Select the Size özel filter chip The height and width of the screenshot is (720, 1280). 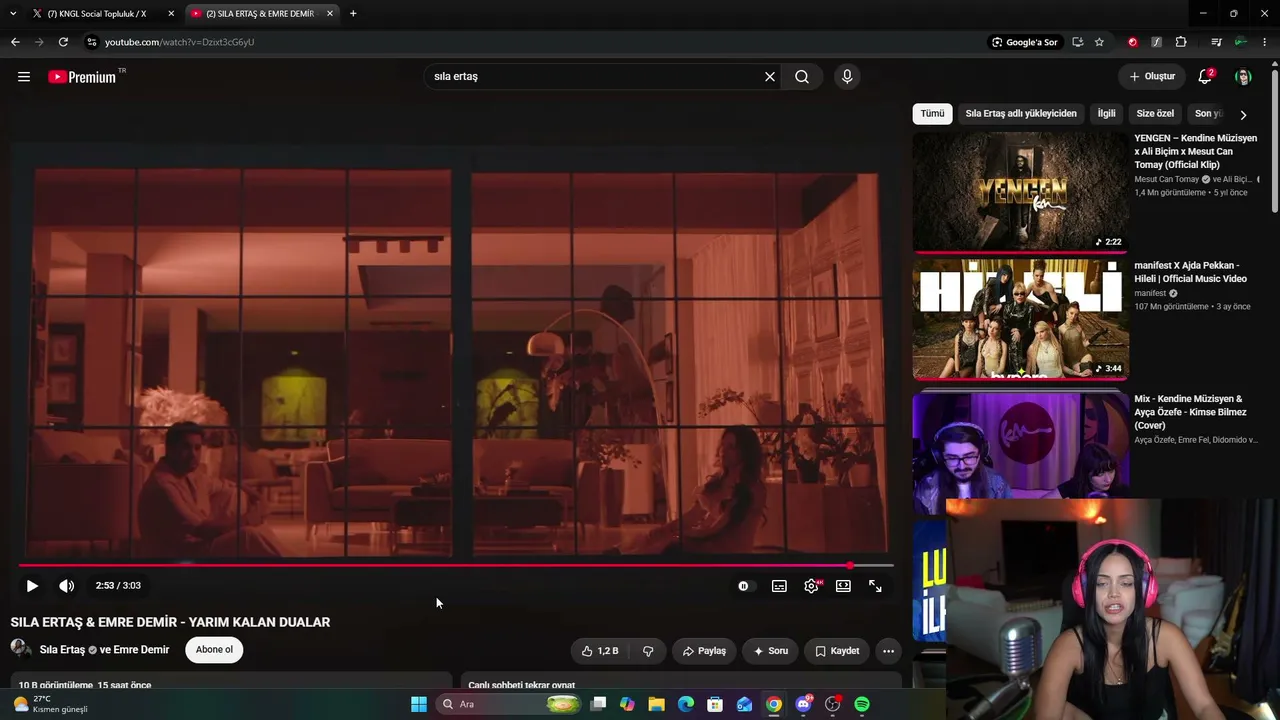click(1155, 114)
